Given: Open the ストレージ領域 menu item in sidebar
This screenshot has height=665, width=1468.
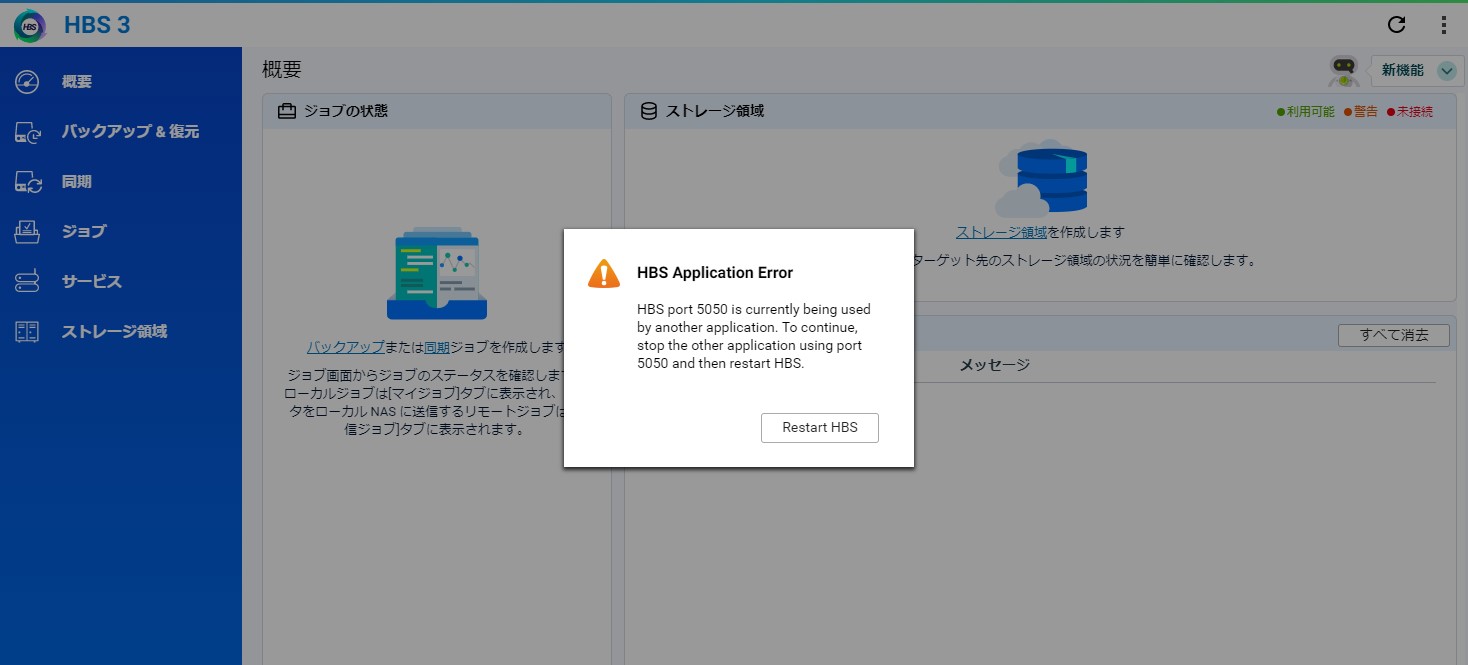Looking at the screenshot, I should pos(121,331).
